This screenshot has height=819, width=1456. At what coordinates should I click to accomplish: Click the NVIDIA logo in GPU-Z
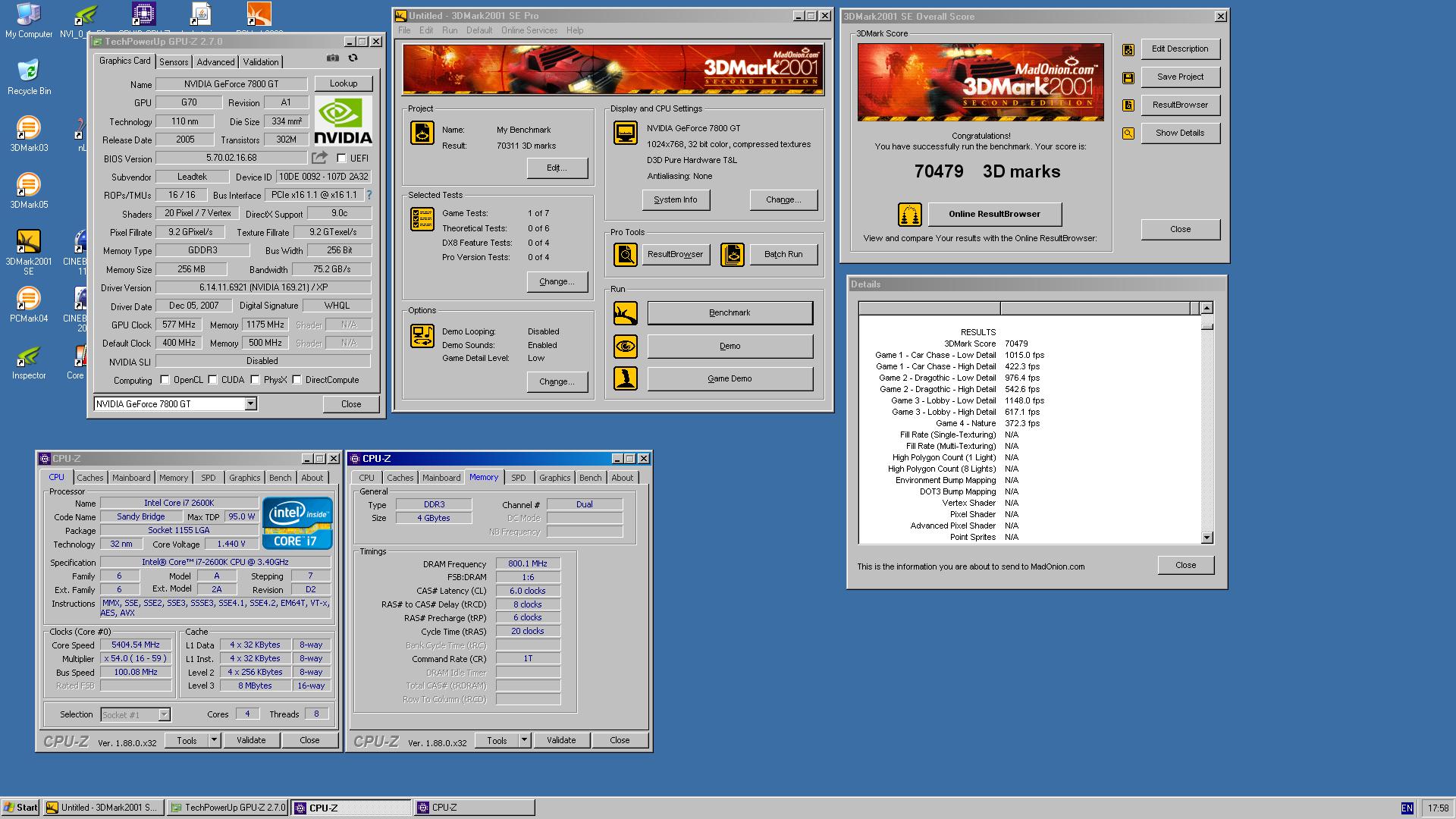[x=343, y=121]
